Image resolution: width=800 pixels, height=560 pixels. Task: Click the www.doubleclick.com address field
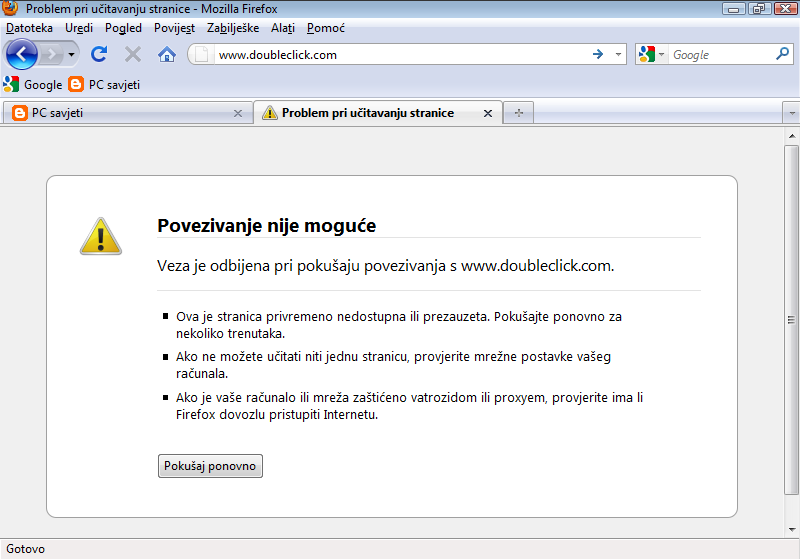pos(401,55)
